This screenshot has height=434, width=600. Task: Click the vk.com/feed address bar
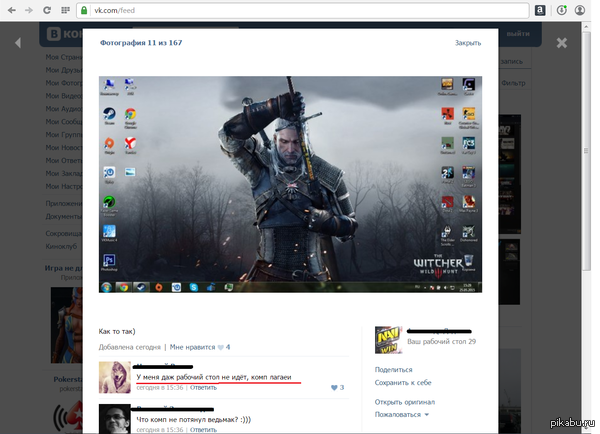[300, 10]
